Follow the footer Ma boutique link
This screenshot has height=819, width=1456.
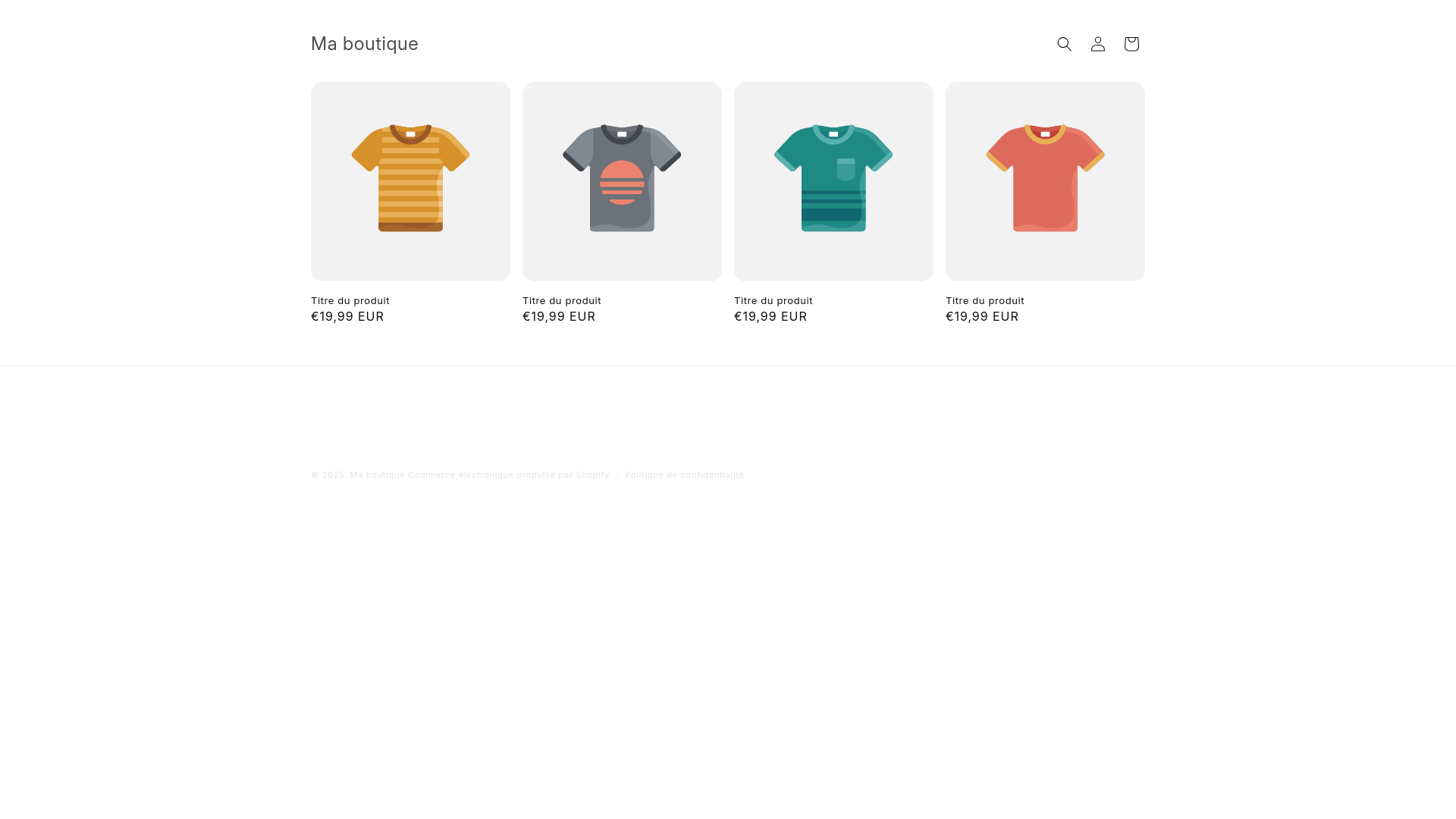click(x=378, y=475)
